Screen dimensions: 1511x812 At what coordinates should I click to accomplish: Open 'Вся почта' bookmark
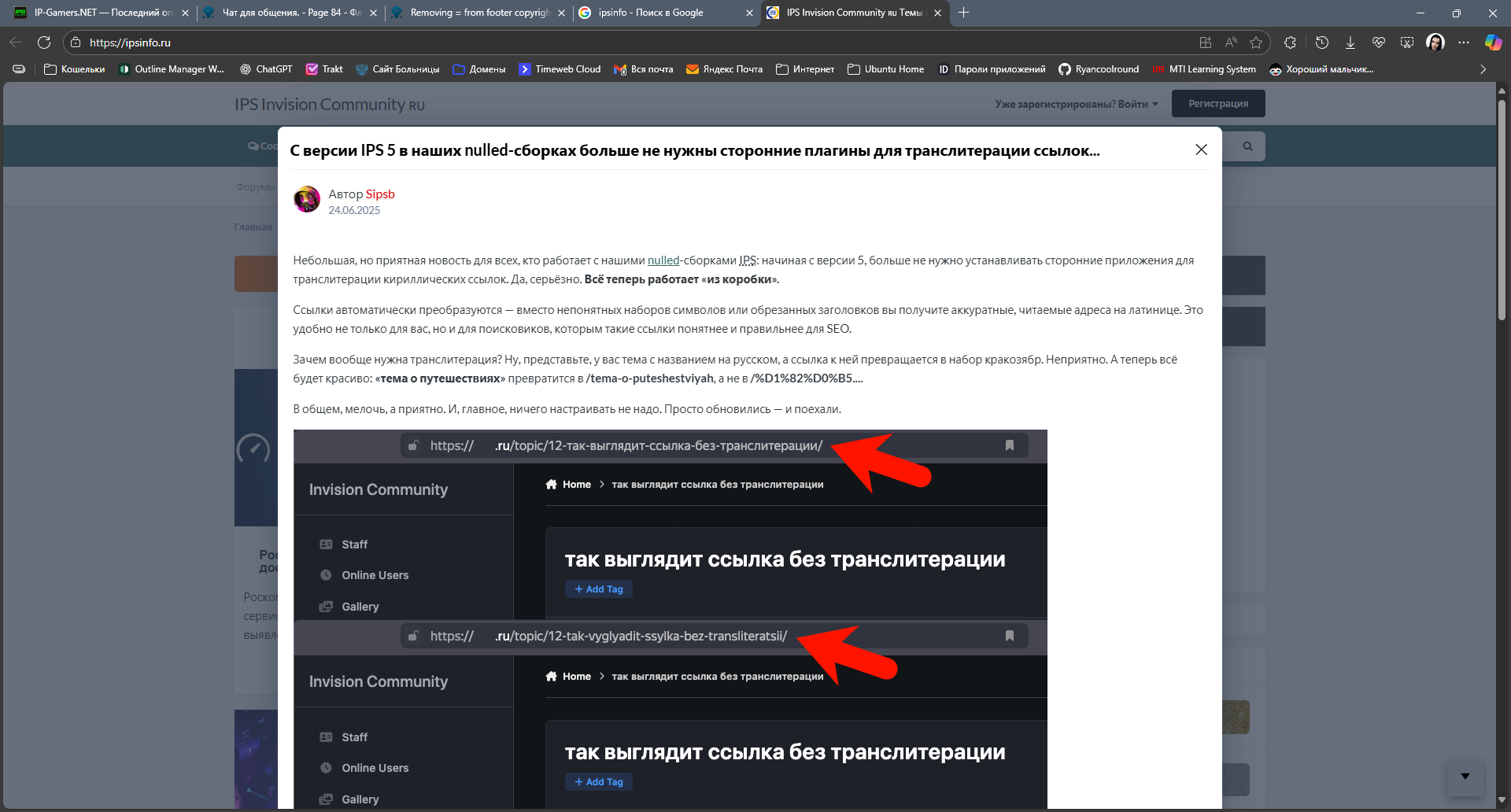(644, 69)
